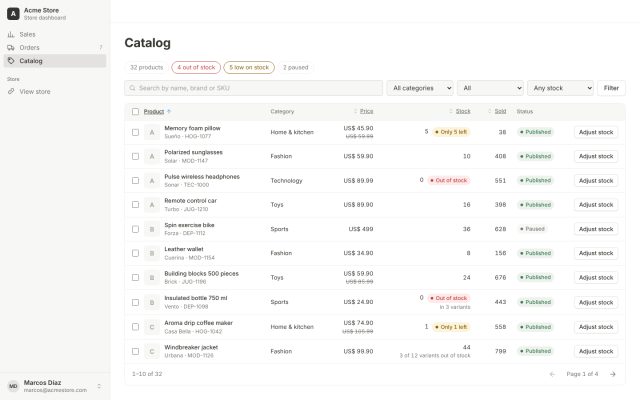
Task: Expand the Marcos Diaz account menu
Action: point(55,386)
